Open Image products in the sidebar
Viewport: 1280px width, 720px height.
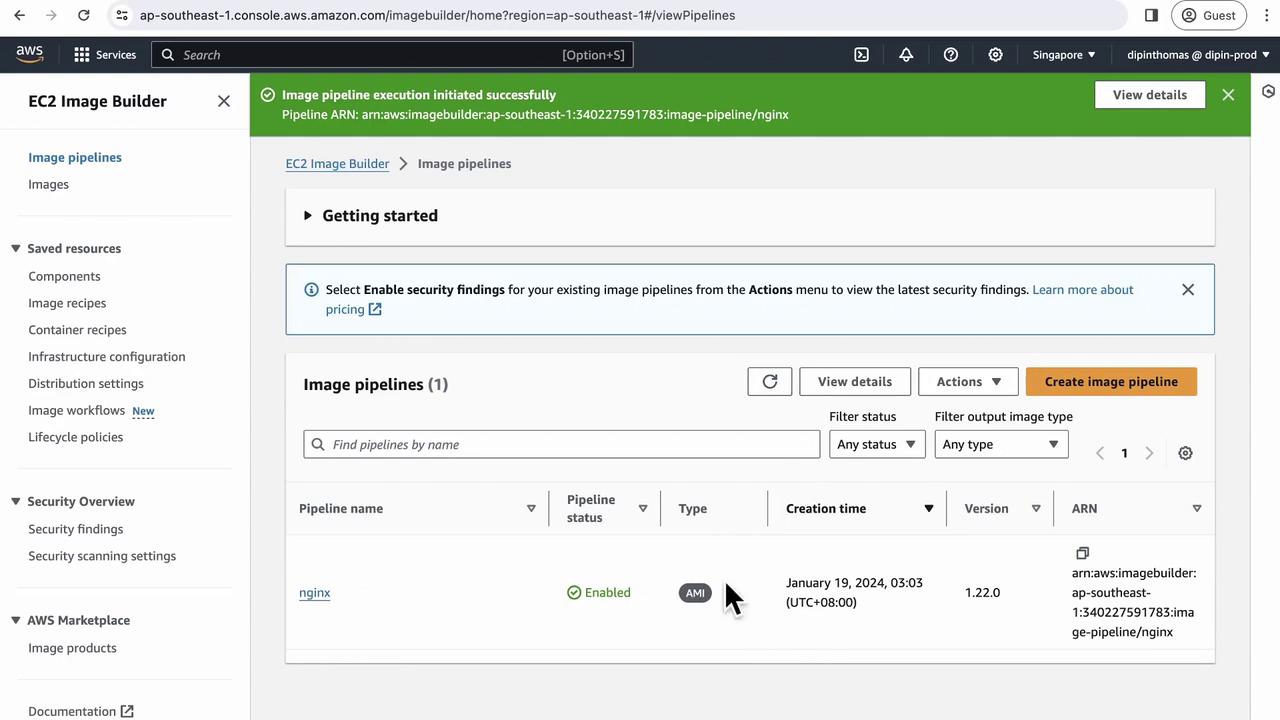pos(72,649)
